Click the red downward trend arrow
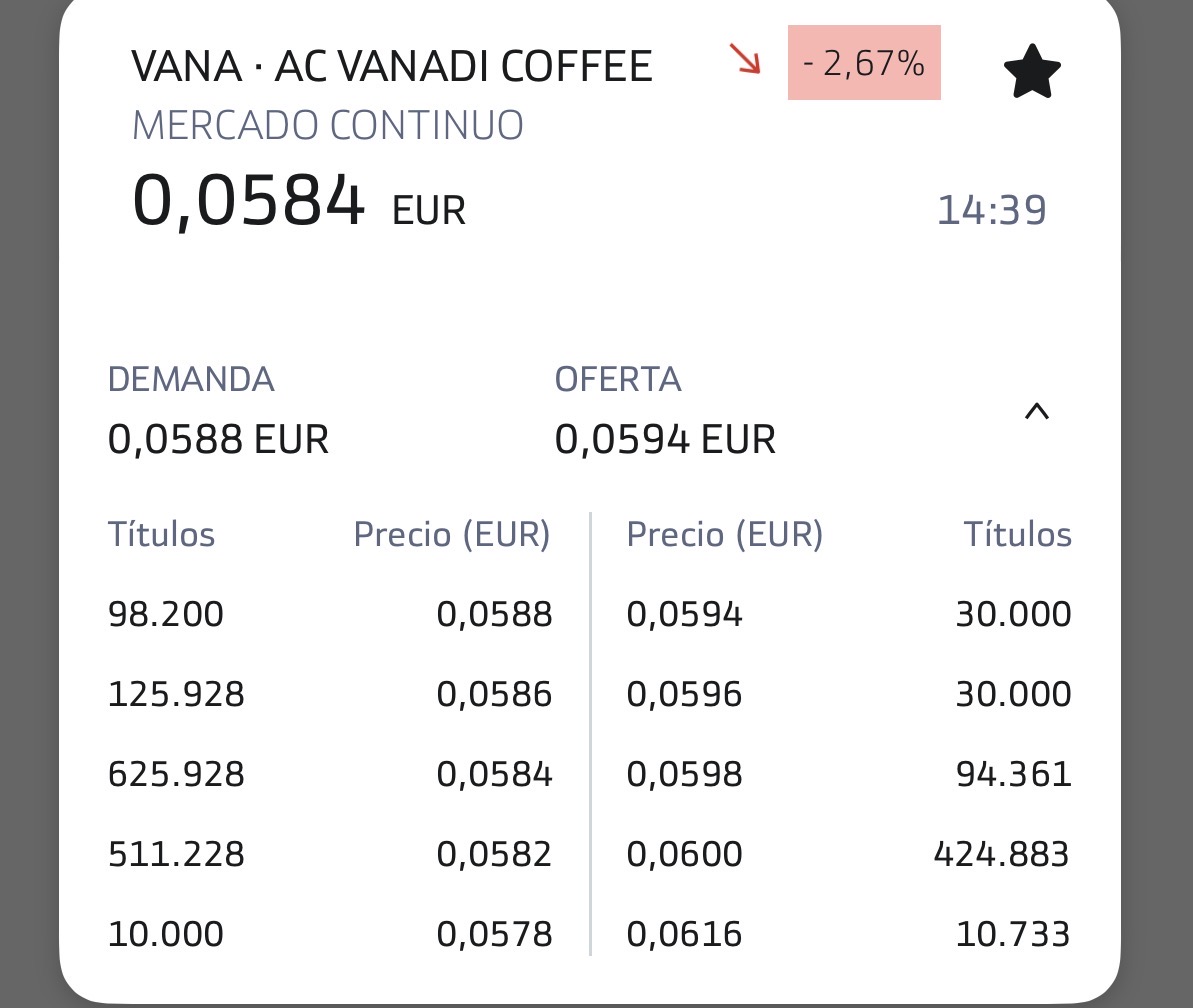The height and width of the screenshot is (1008, 1193). pos(745,59)
